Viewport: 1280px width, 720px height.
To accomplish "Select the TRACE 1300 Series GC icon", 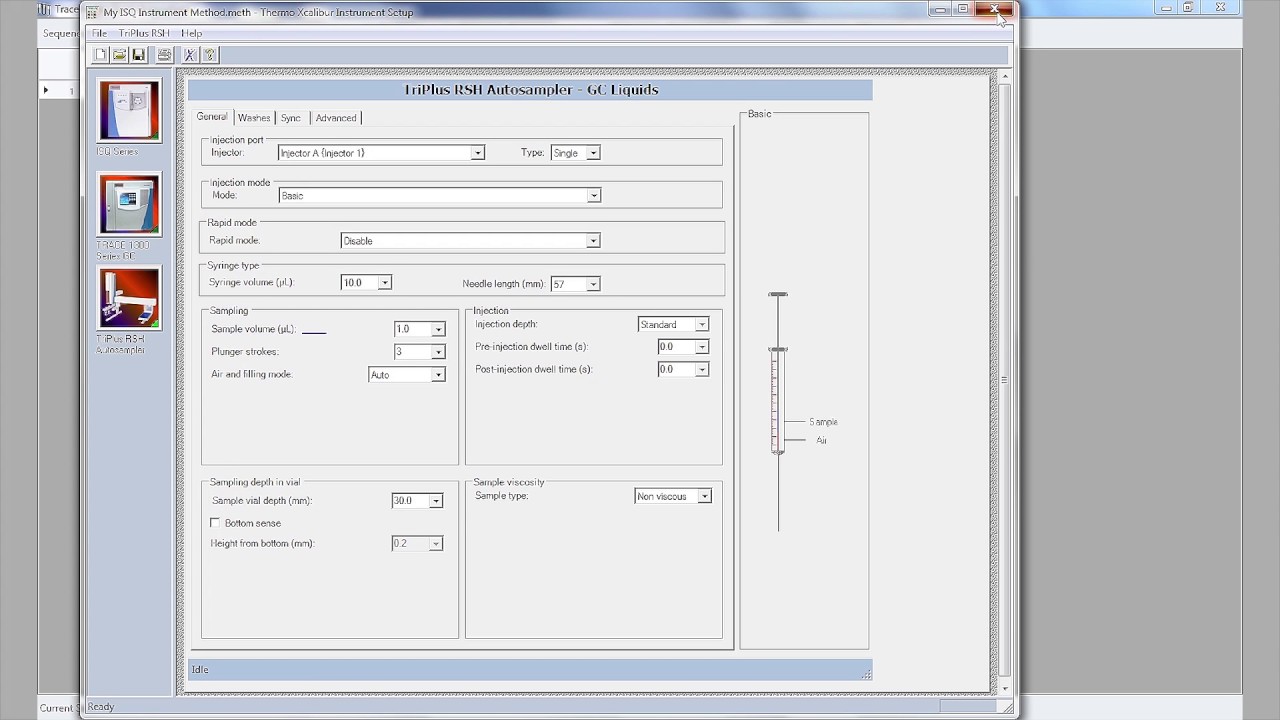I will [129, 204].
